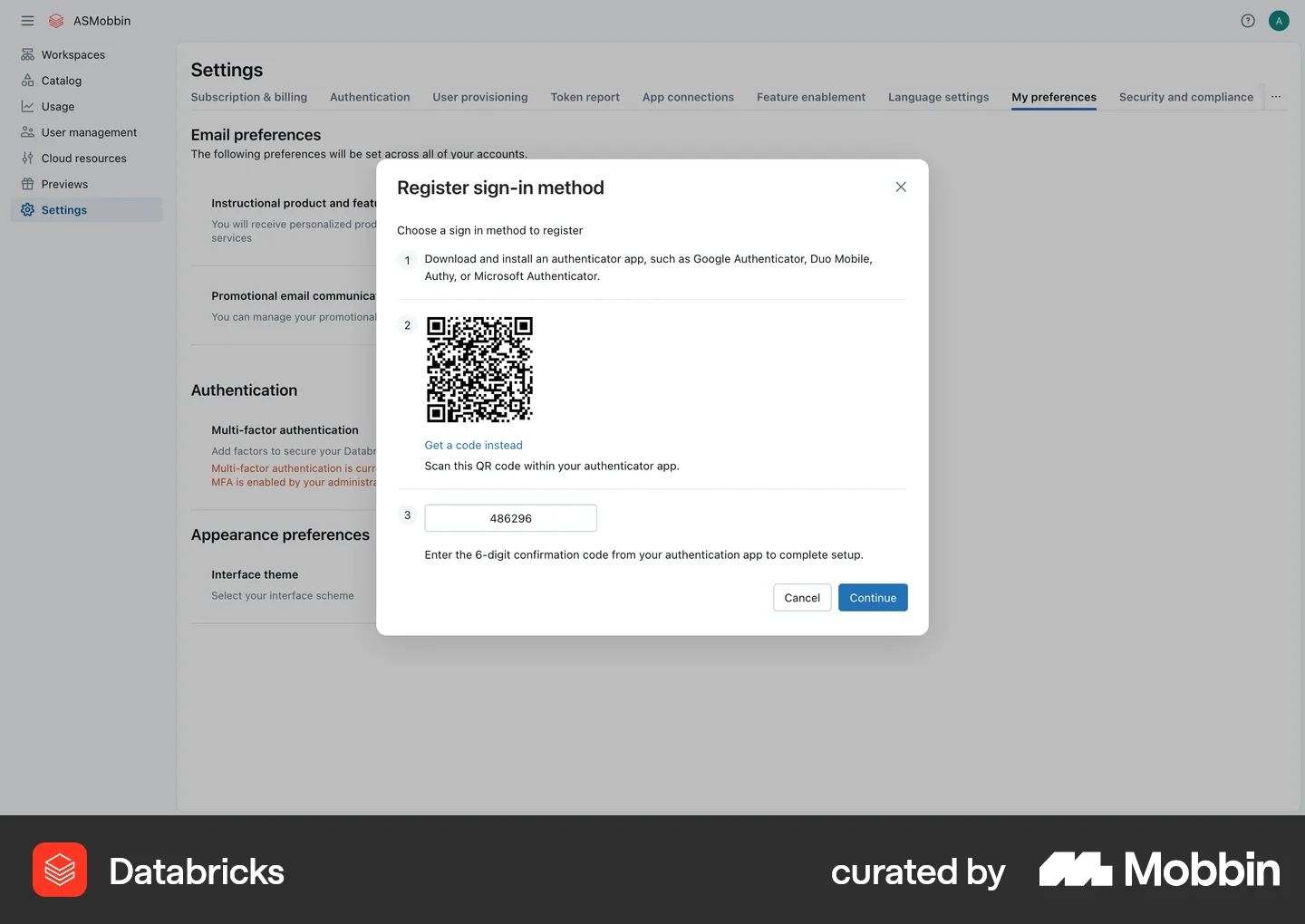Open Feature enablement tab
This screenshot has width=1305, height=924.
811,97
